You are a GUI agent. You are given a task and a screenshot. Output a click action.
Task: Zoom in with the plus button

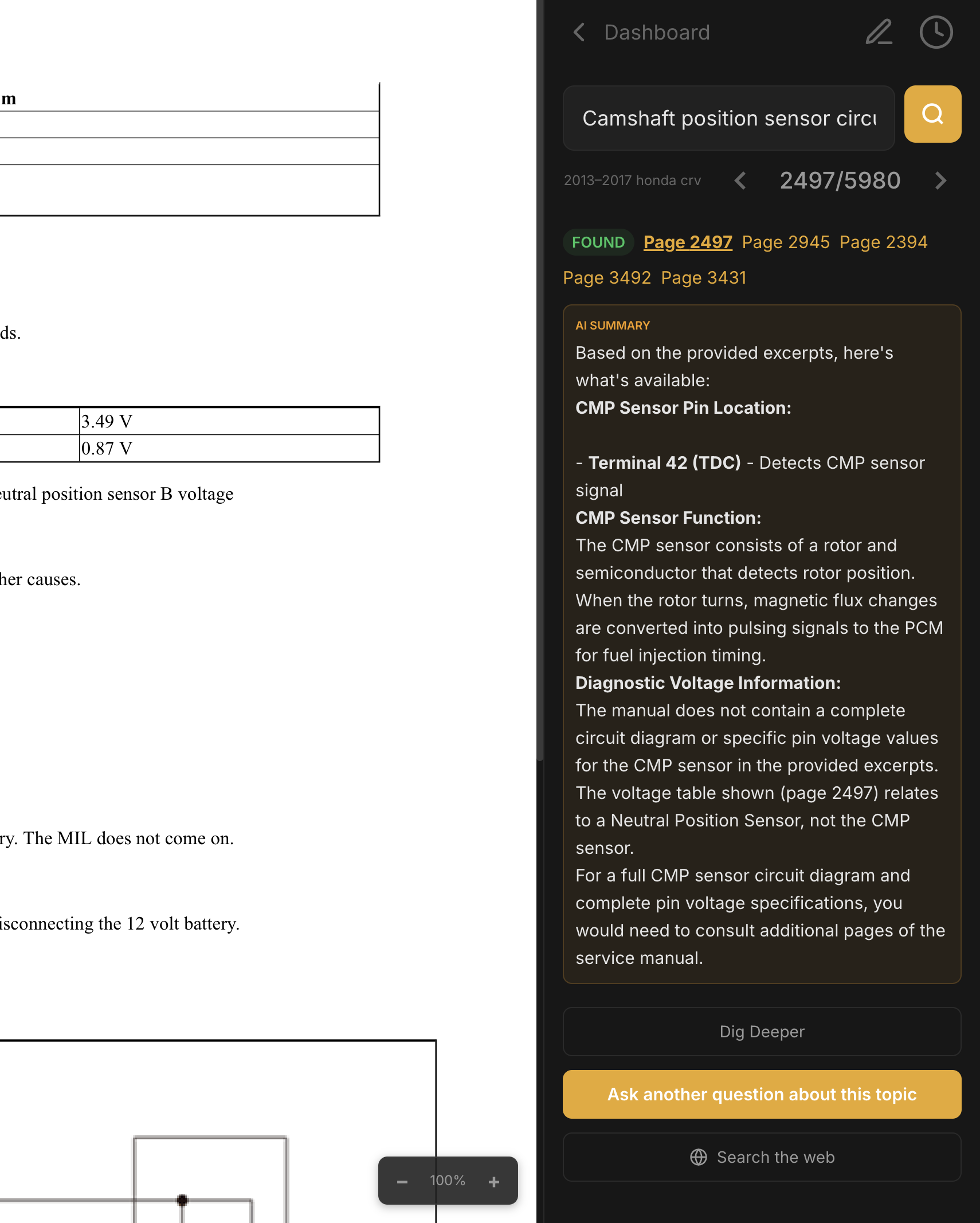[x=494, y=1181]
